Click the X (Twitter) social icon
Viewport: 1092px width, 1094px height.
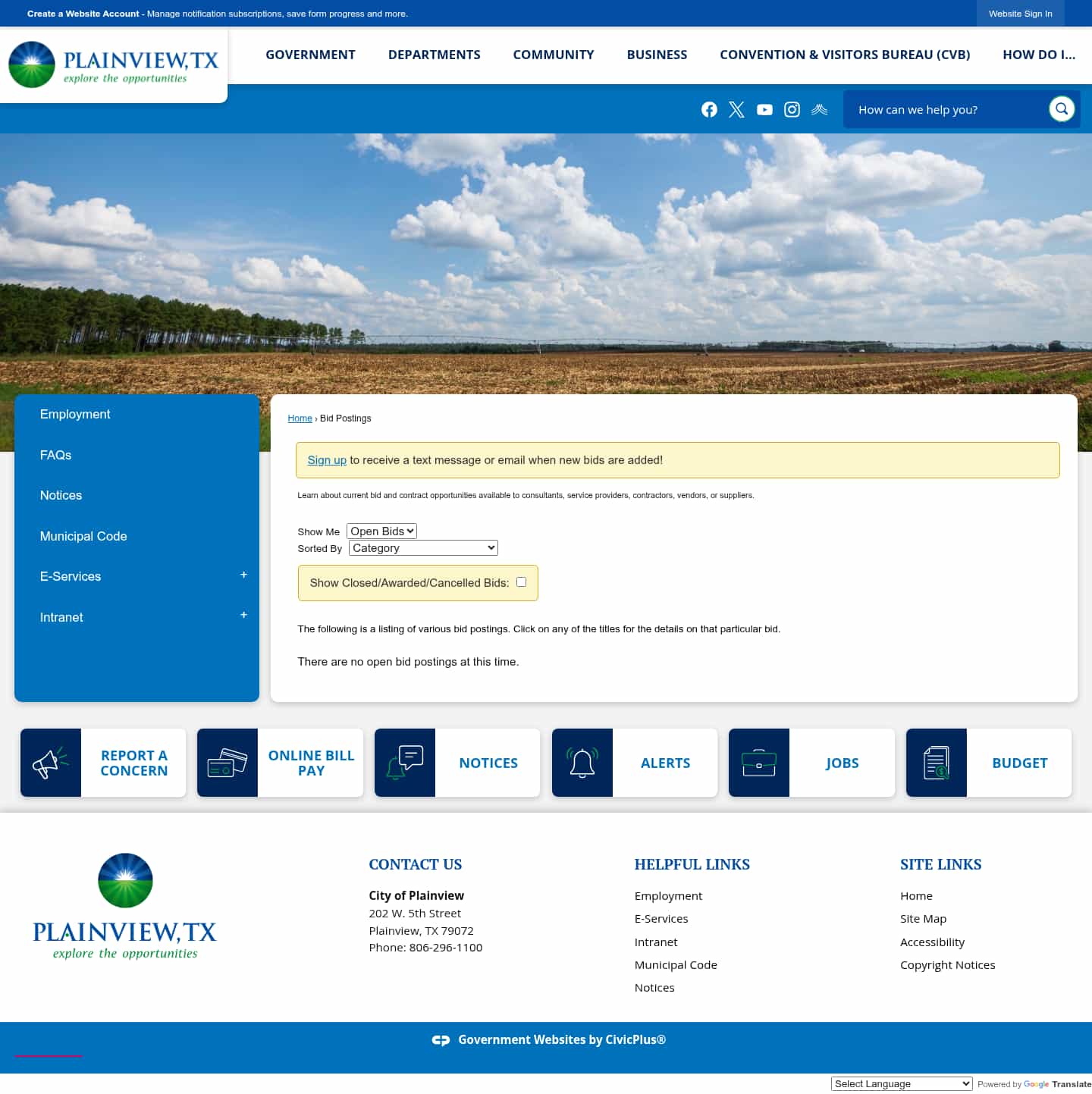tap(736, 109)
